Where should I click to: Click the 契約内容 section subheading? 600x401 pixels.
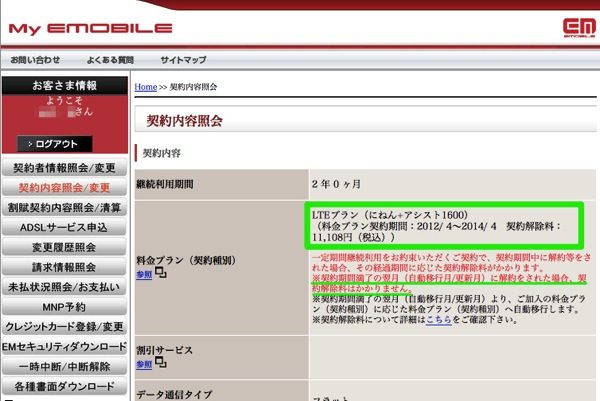tap(161, 153)
